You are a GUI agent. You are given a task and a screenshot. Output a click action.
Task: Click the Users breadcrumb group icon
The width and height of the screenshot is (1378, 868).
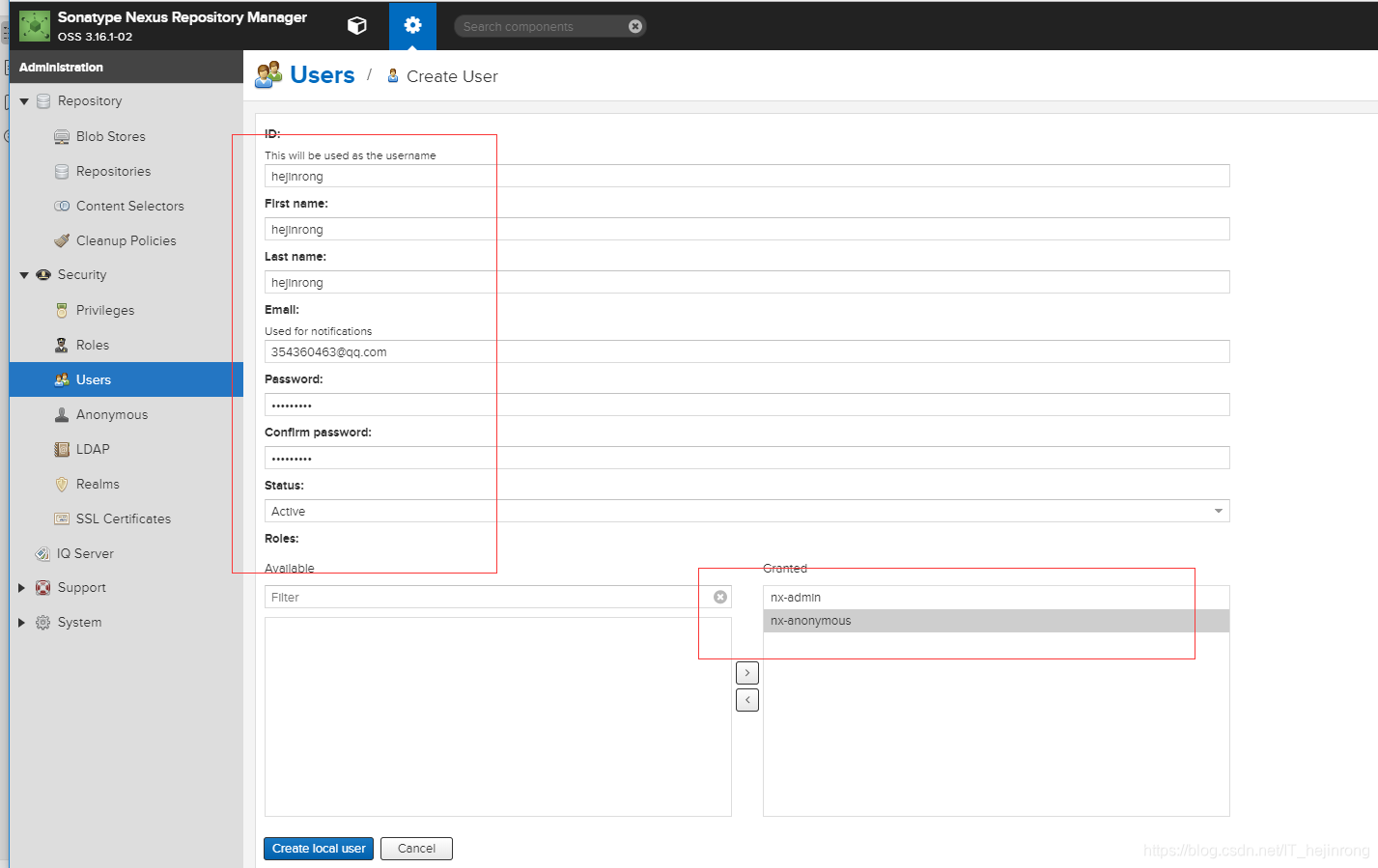coord(268,74)
